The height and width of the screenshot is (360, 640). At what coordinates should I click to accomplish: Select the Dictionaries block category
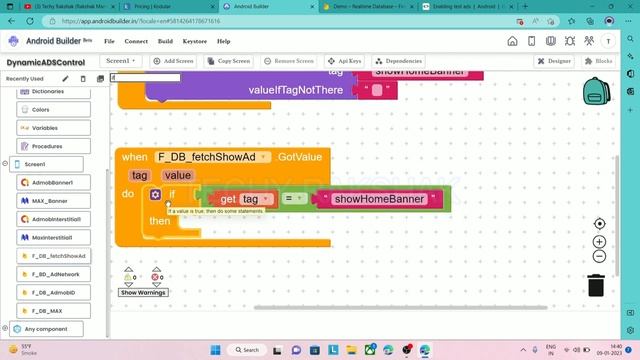[53, 92]
